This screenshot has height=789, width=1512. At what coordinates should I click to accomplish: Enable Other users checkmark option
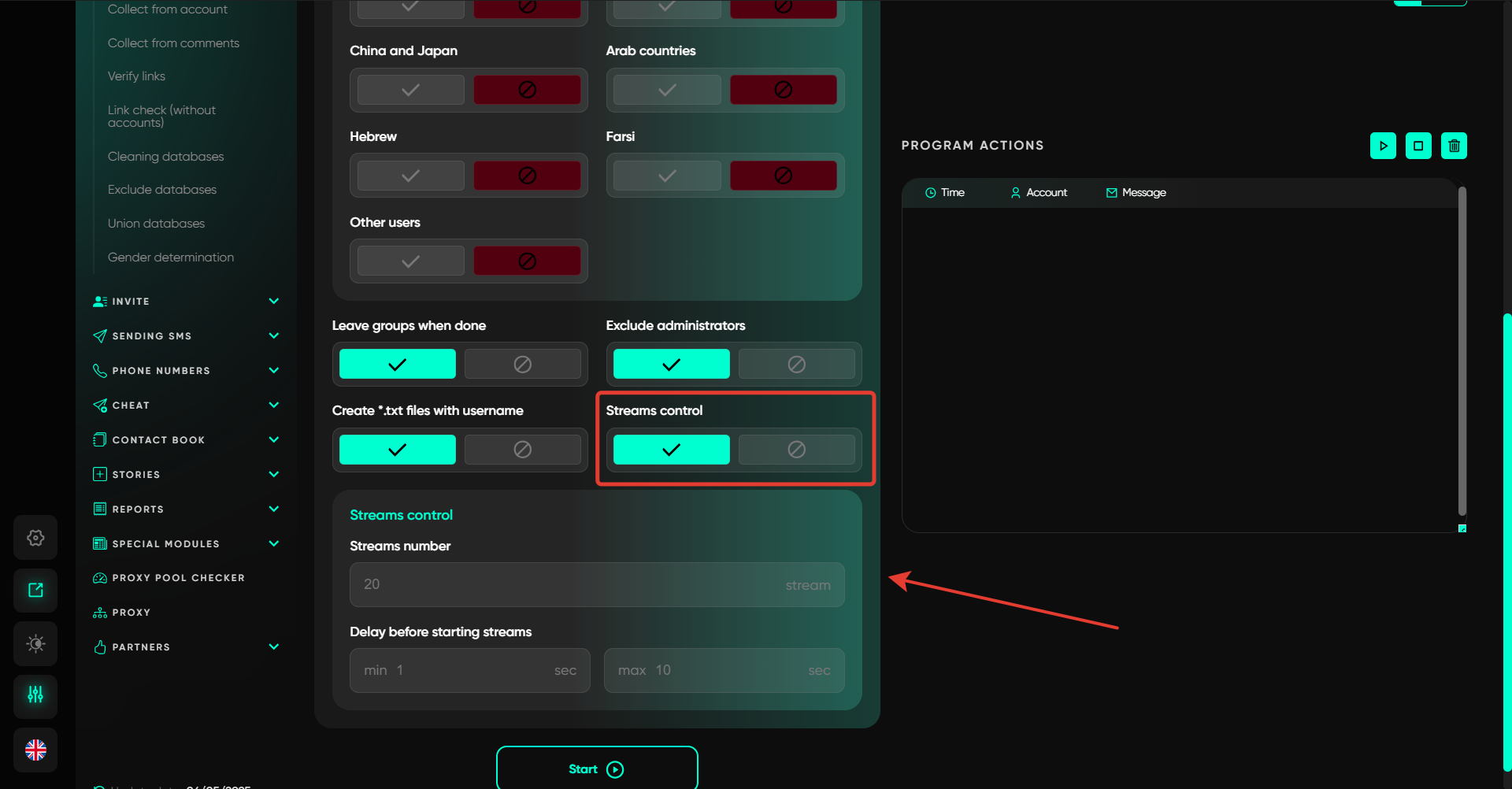pos(410,261)
